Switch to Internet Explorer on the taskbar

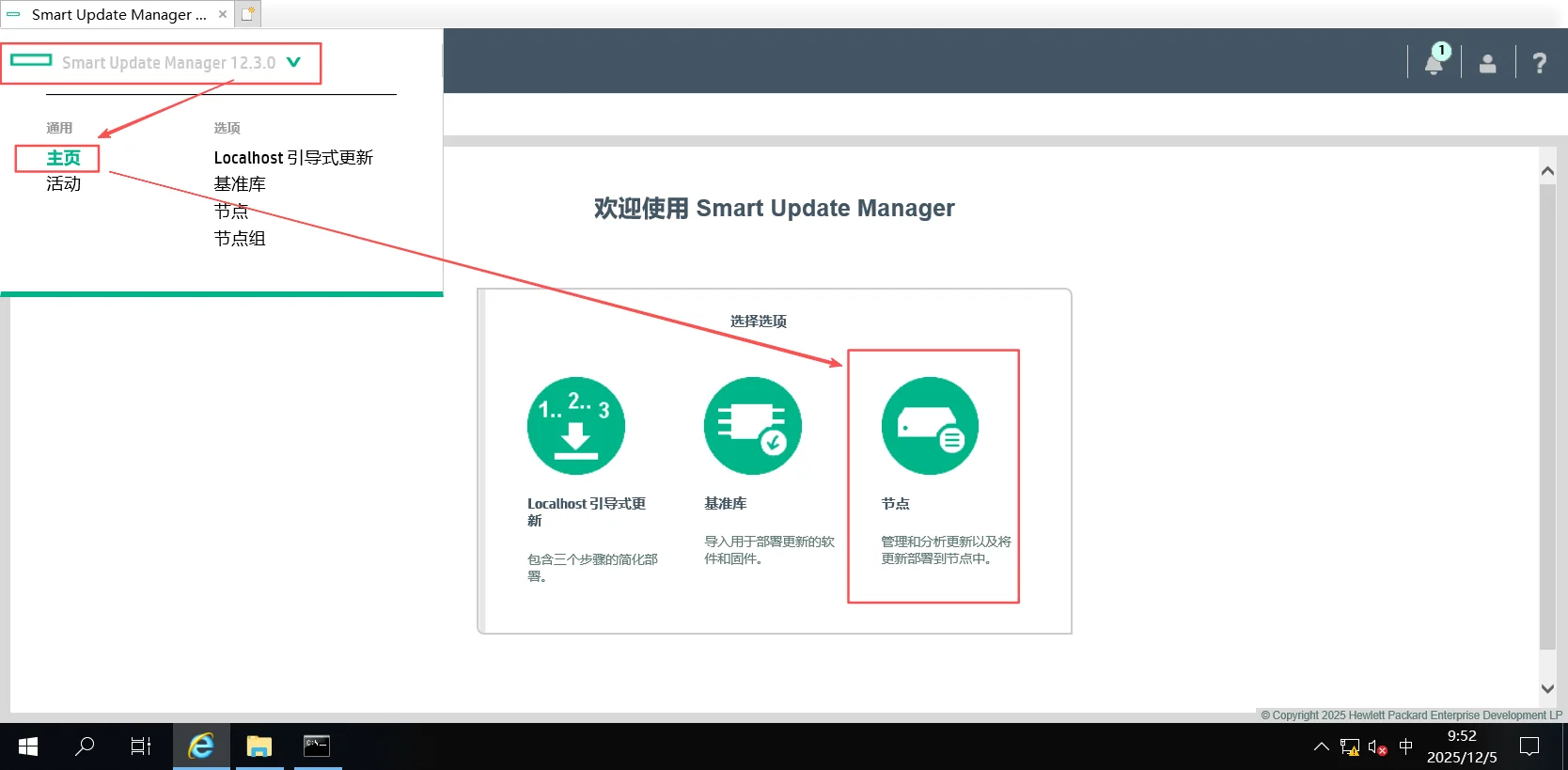[201, 746]
